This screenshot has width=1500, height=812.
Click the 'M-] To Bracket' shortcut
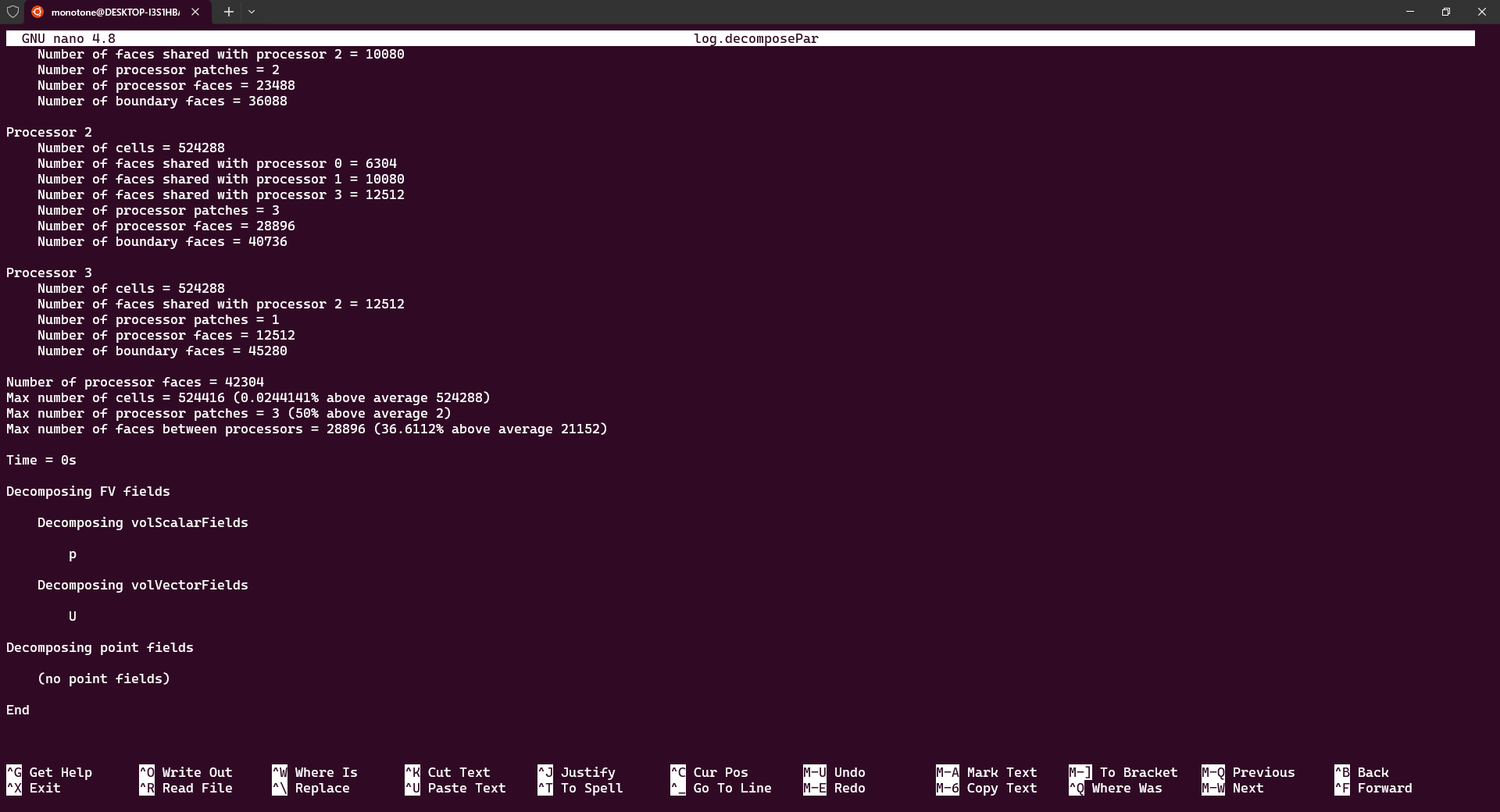click(1123, 772)
